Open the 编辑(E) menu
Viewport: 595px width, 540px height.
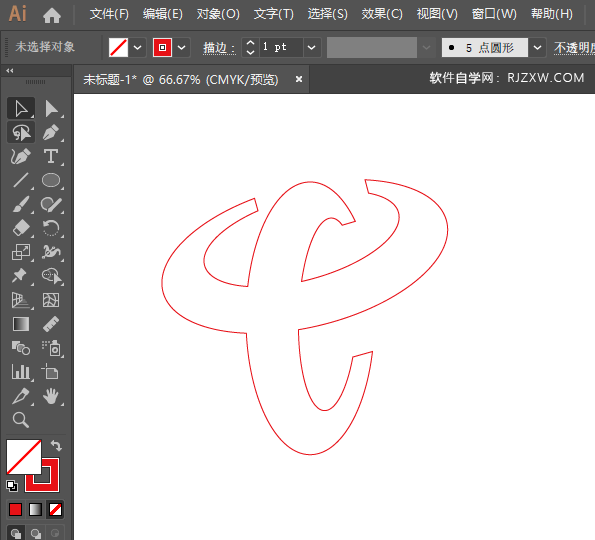[x=163, y=14]
